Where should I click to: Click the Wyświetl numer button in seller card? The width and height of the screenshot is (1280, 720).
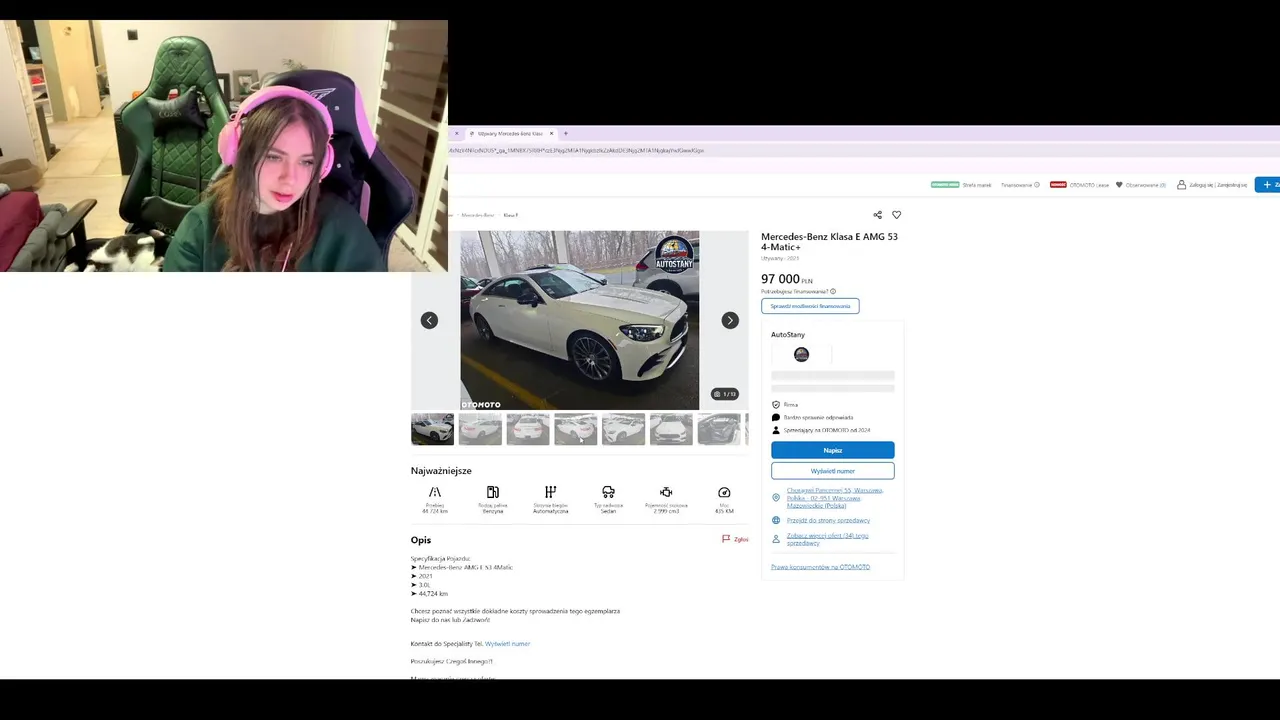click(832, 471)
